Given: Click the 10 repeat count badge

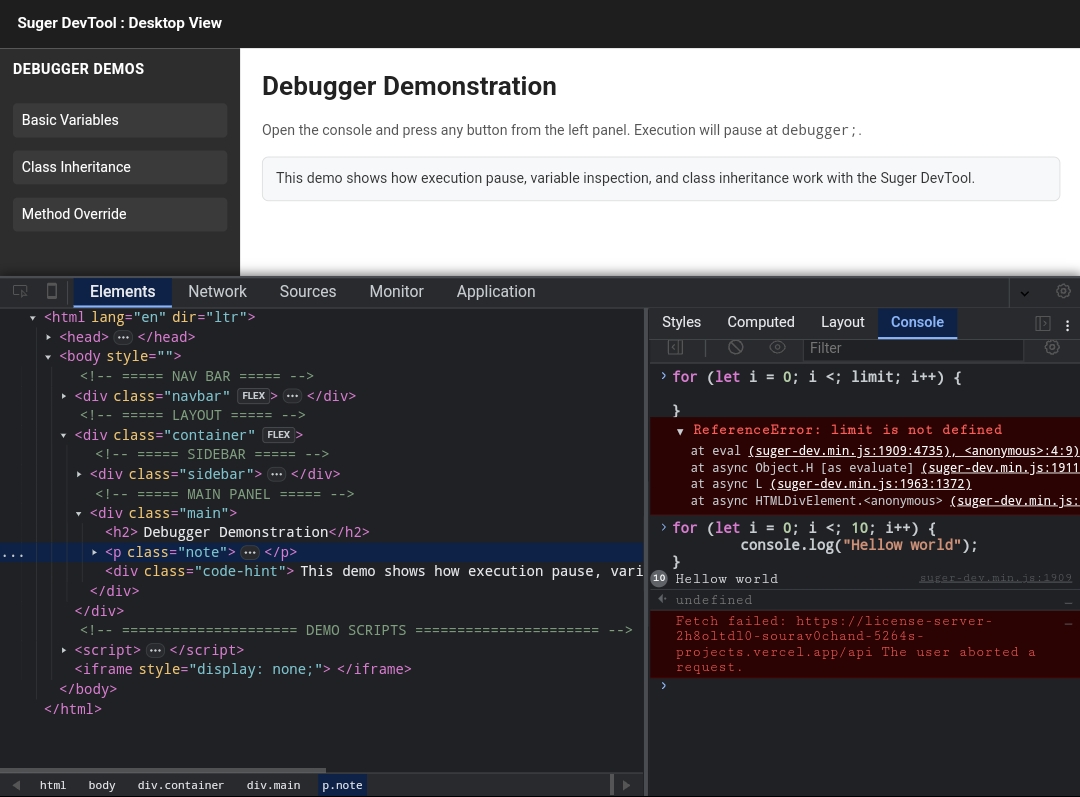Looking at the screenshot, I should [x=659, y=579].
